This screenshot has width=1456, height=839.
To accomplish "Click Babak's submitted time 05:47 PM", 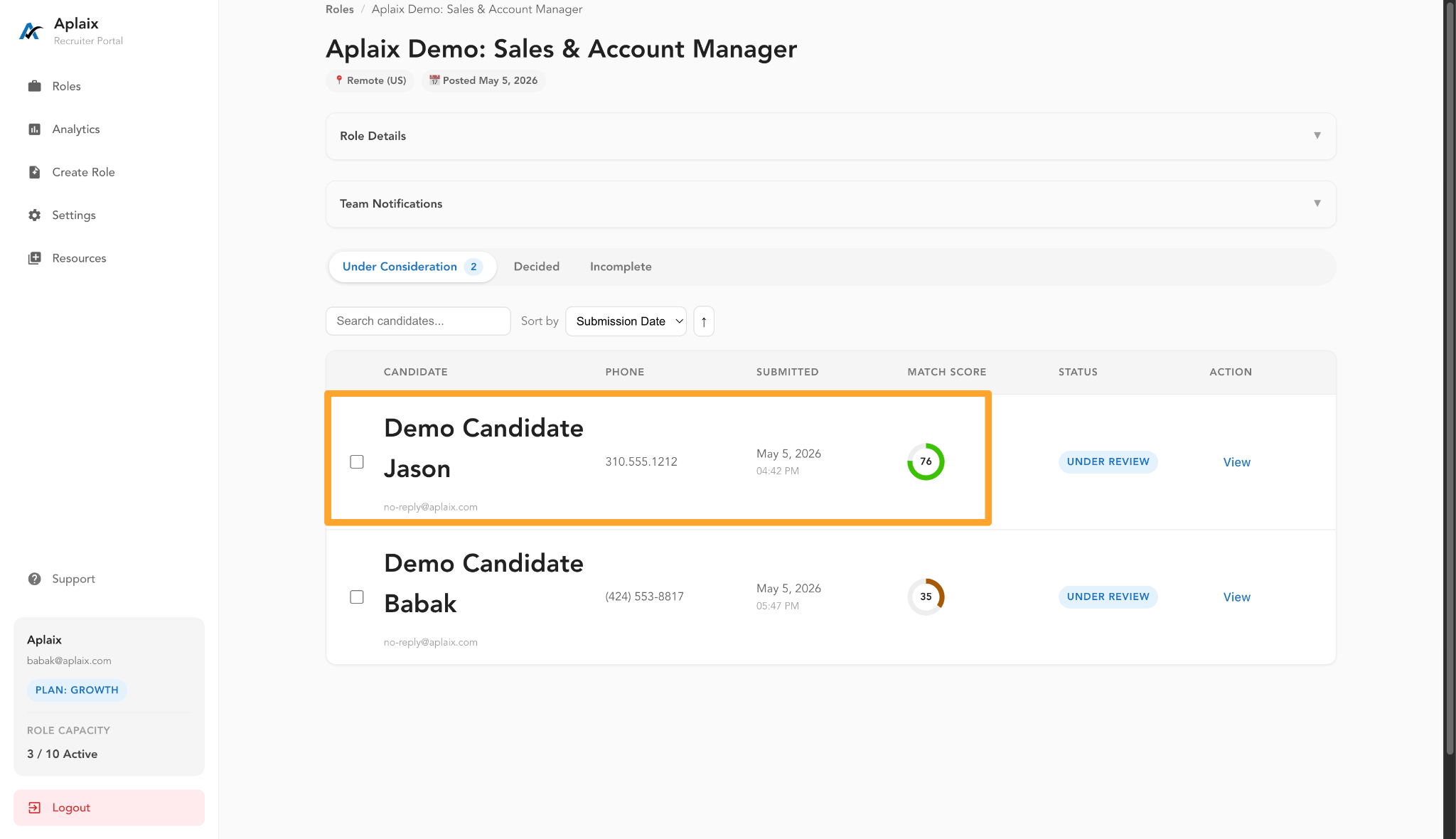I will [x=777, y=606].
